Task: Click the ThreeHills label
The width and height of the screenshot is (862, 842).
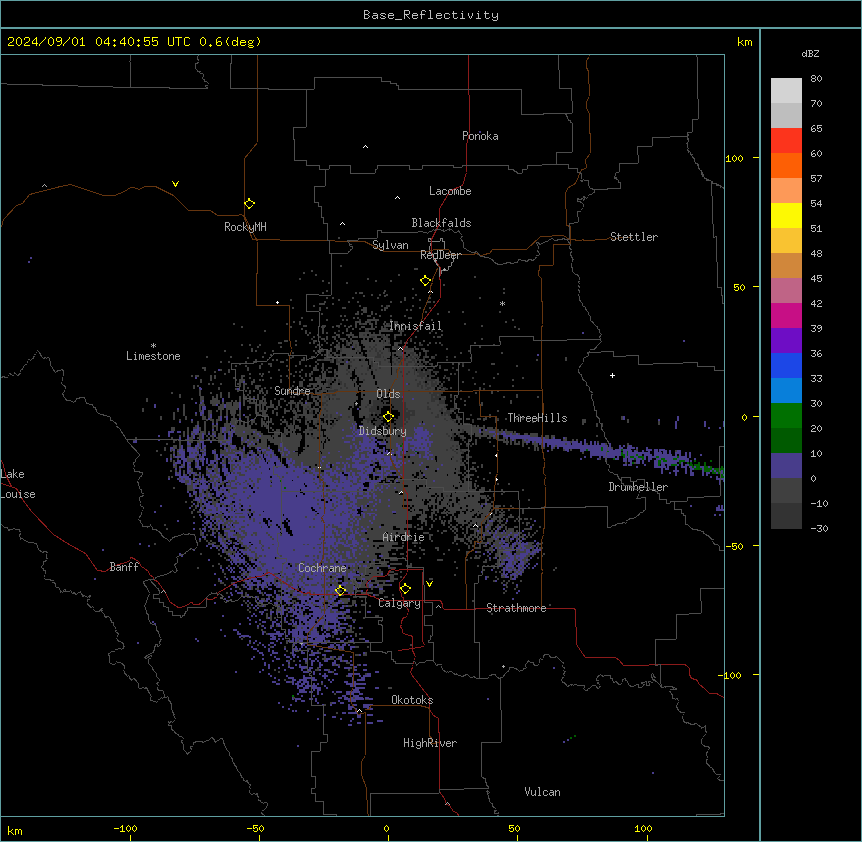Action: point(537,418)
